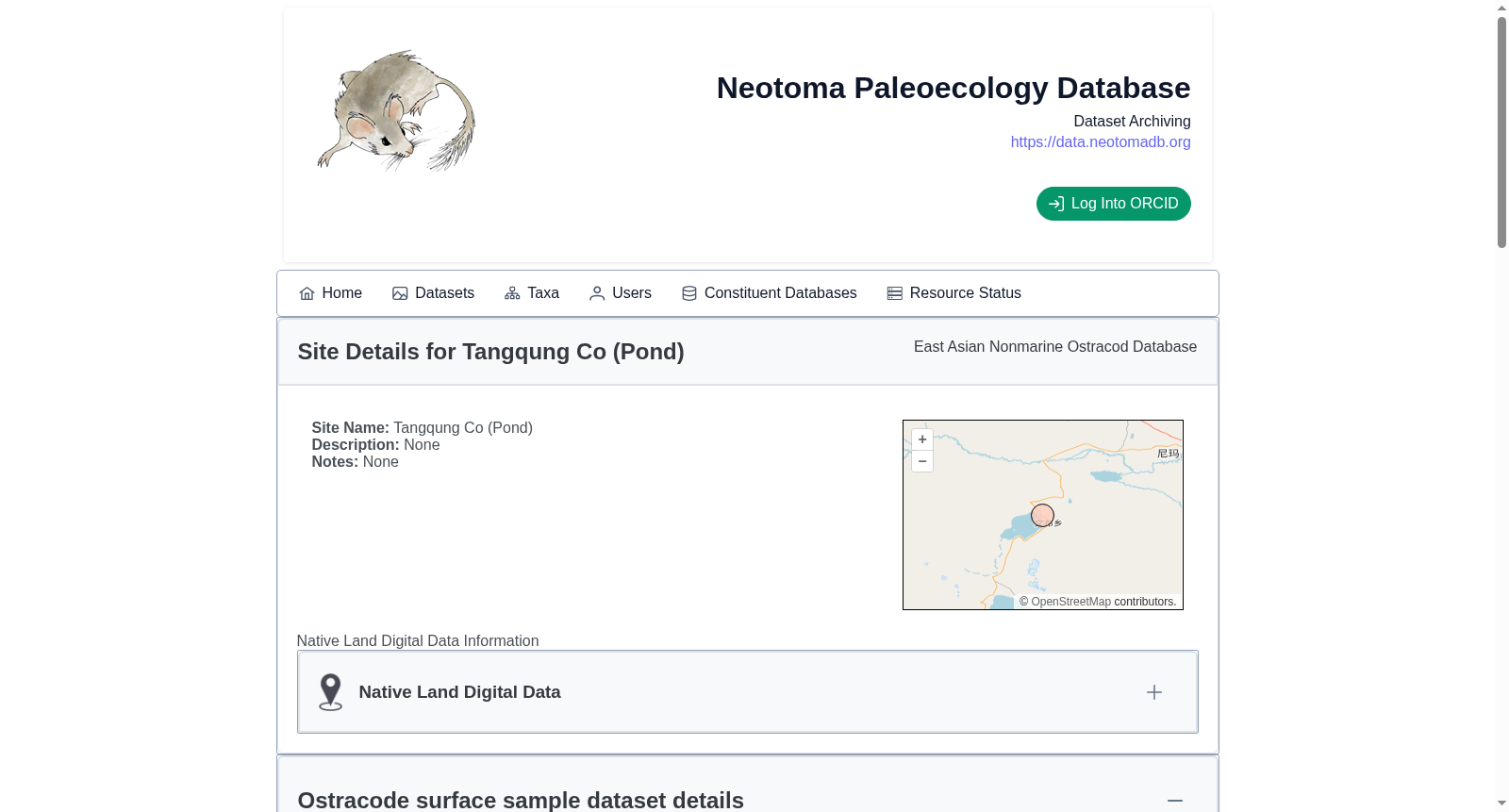The width and height of the screenshot is (1509, 812).
Task: Click the Datasets image icon
Action: pyautogui.click(x=400, y=293)
